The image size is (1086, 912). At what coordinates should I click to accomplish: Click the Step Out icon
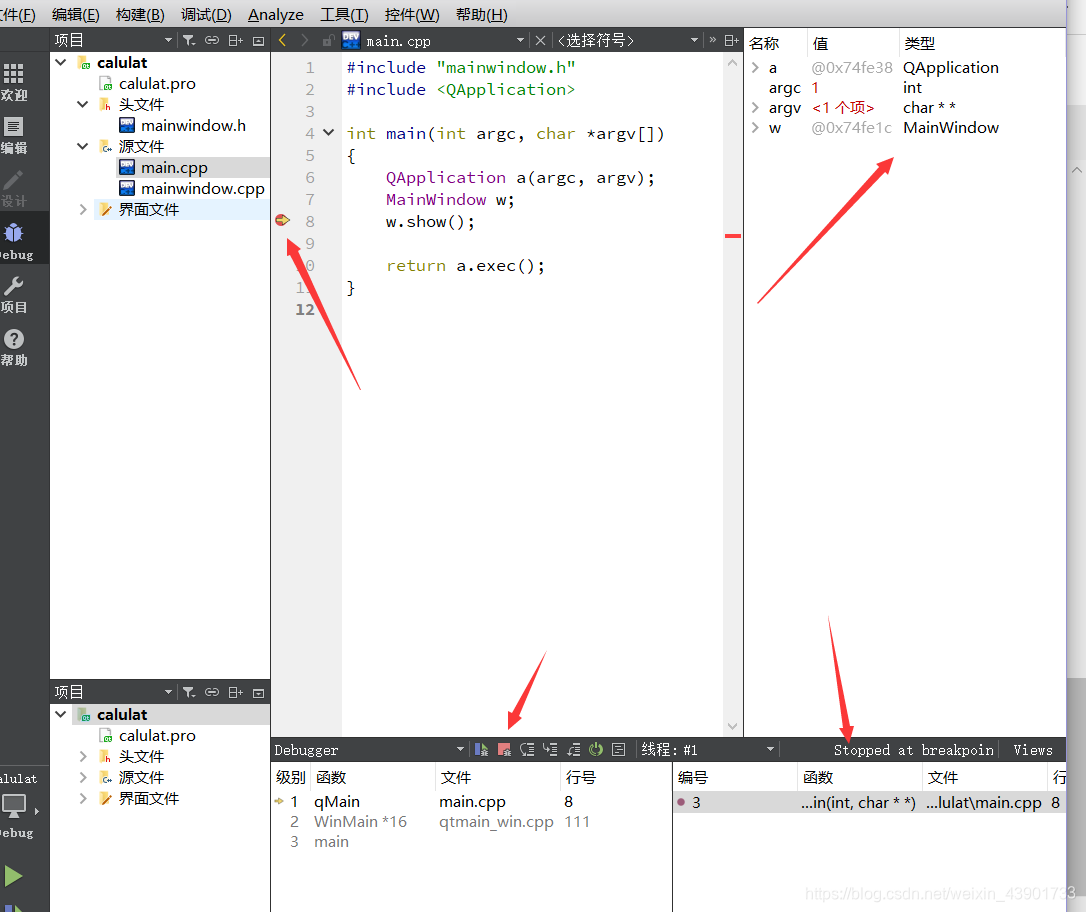tap(573, 749)
